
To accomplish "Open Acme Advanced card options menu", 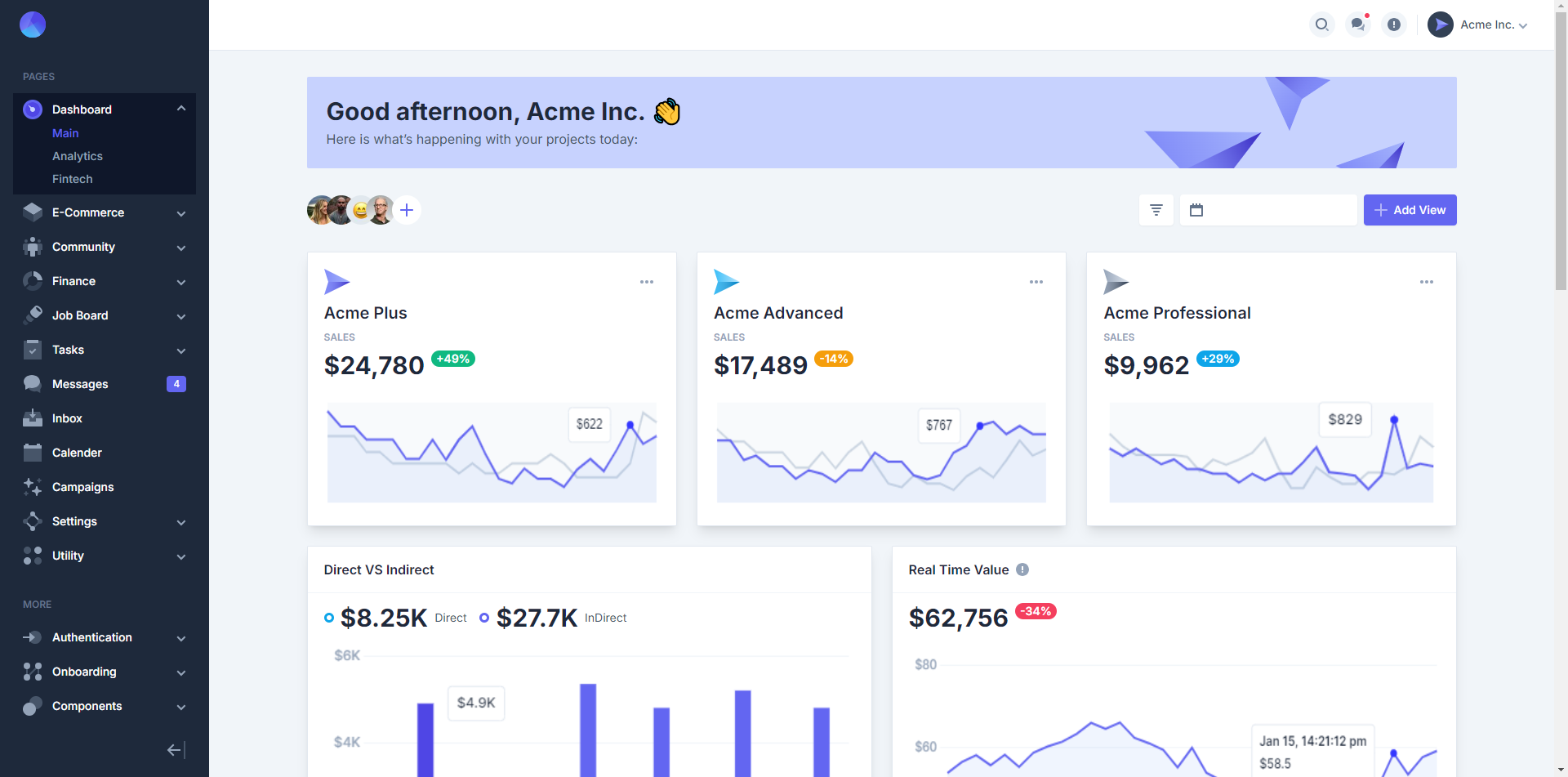I will (1036, 282).
